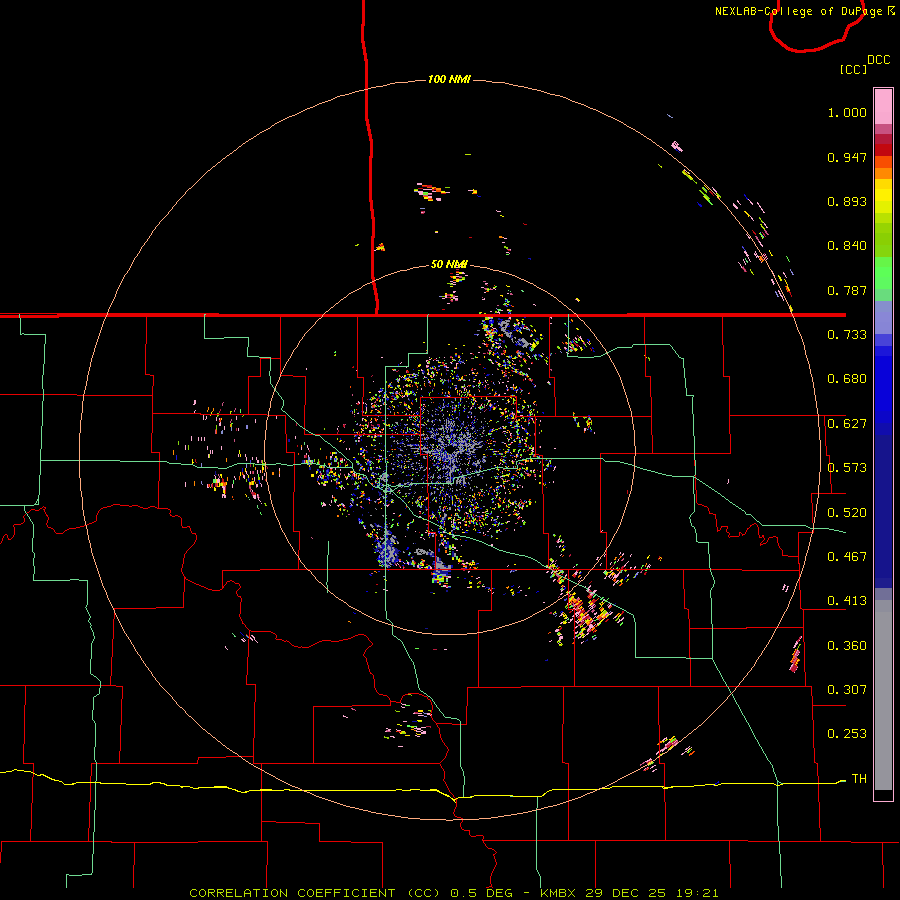The height and width of the screenshot is (900, 900).
Task: Click the 0.840 color scale value
Action: [847, 246]
